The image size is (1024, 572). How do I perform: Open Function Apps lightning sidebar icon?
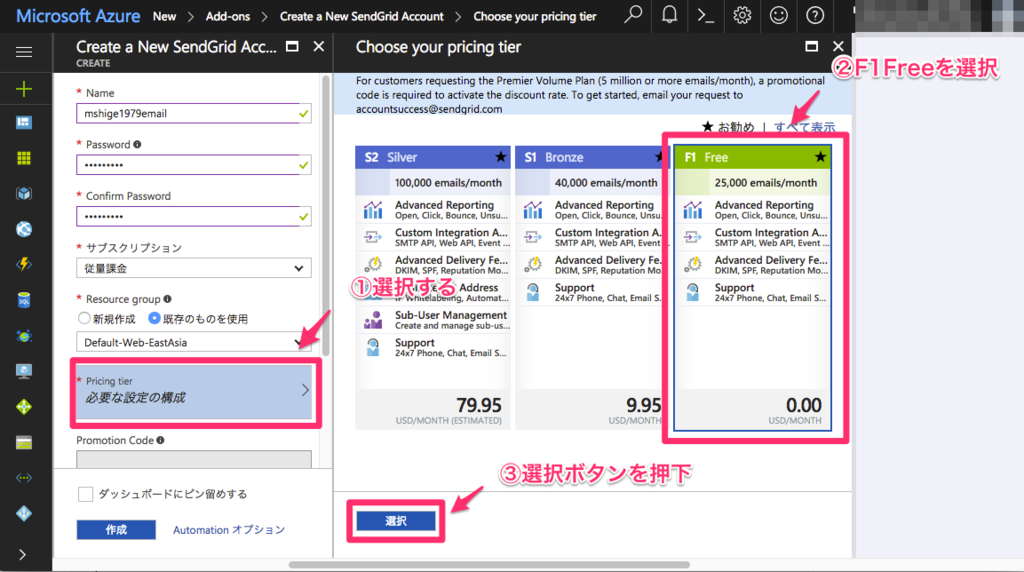click(24, 264)
